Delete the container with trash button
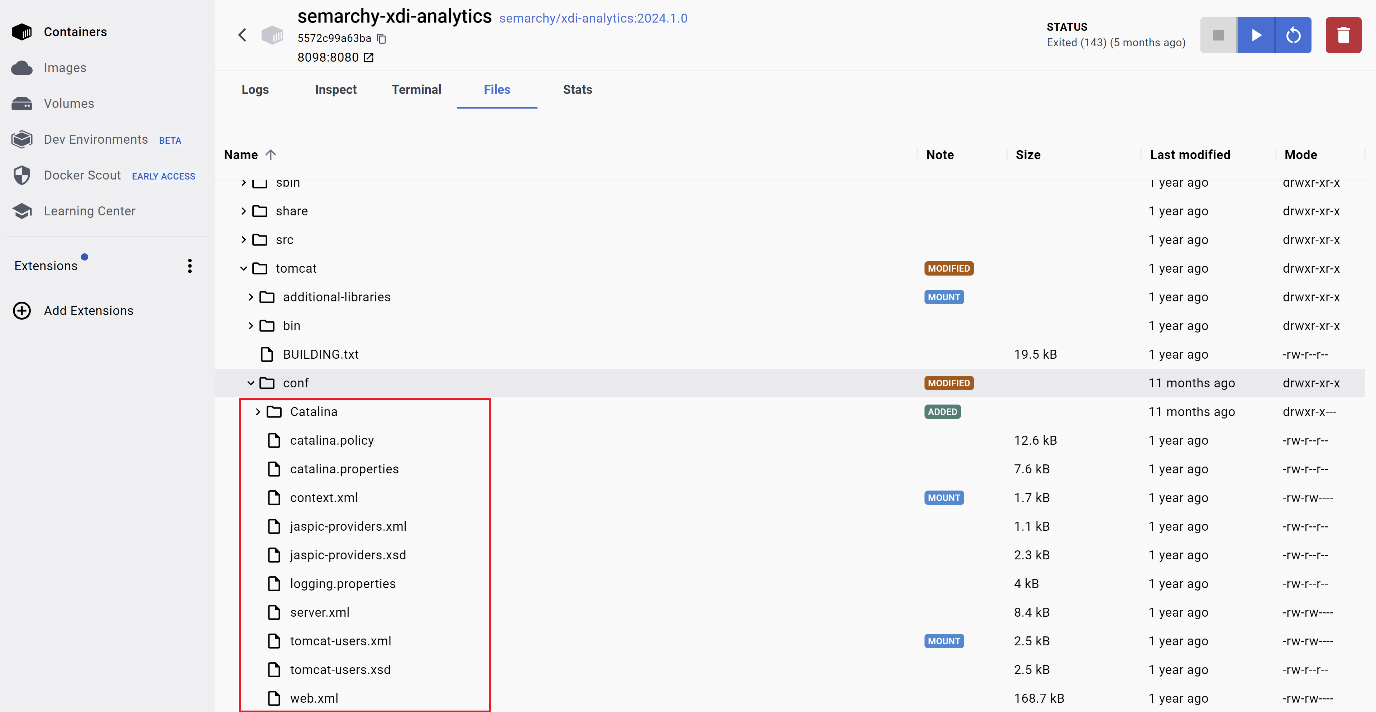 (x=1343, y=35)
